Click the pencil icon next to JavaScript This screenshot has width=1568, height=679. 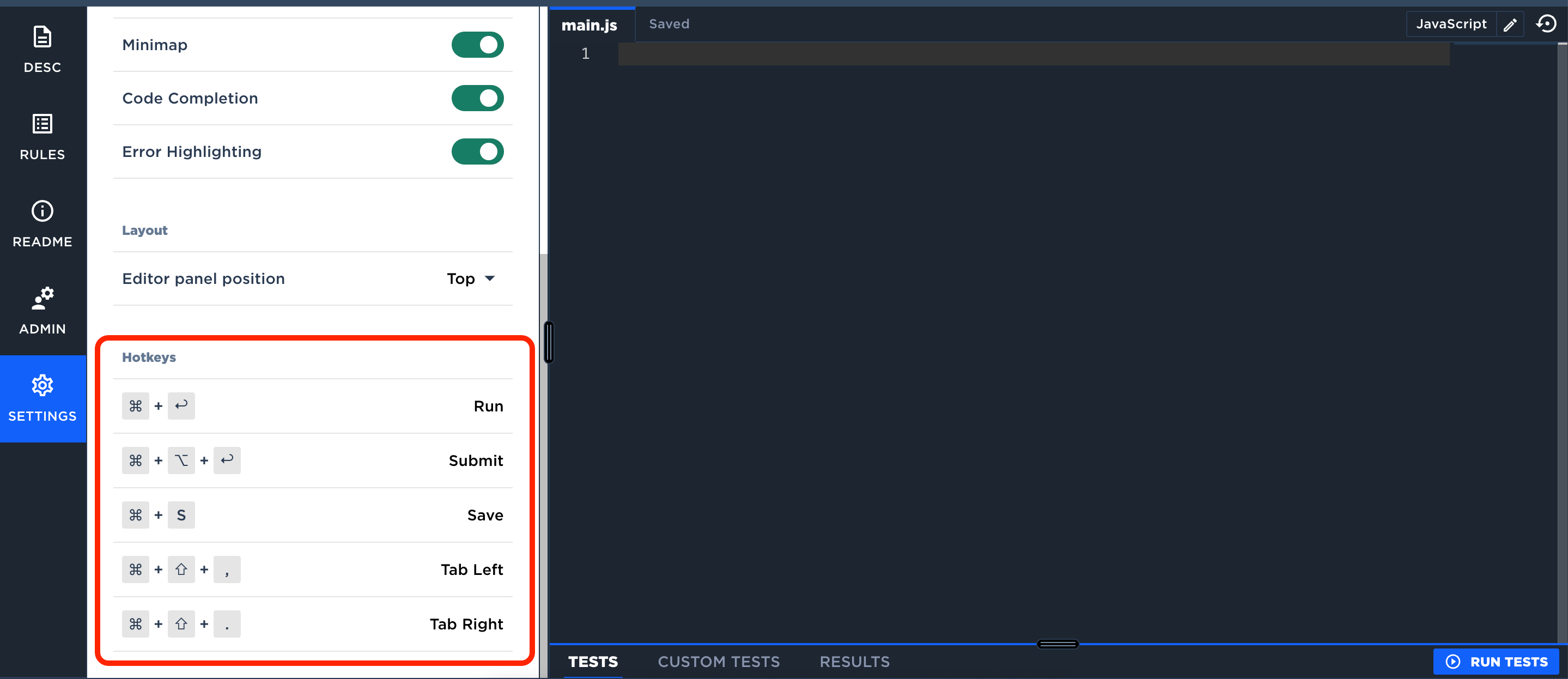(1510, 24)
